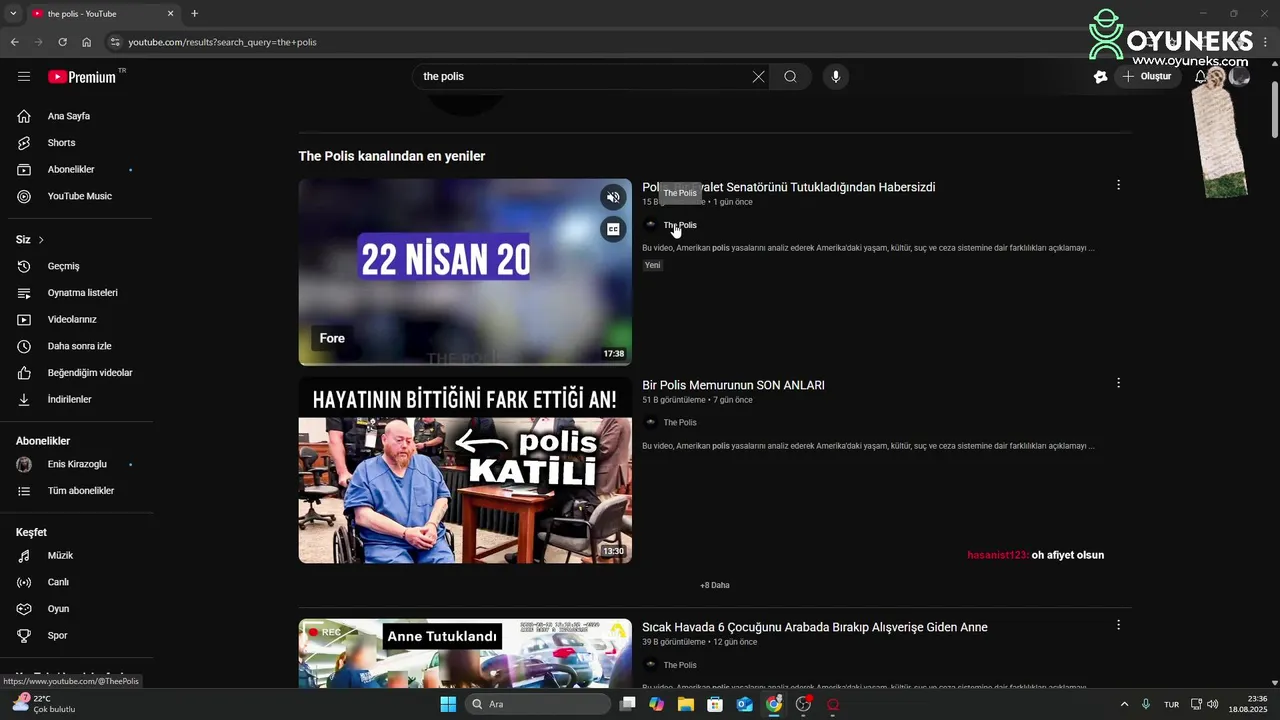Click the page vertical scrollbar

coord(1274,110)
